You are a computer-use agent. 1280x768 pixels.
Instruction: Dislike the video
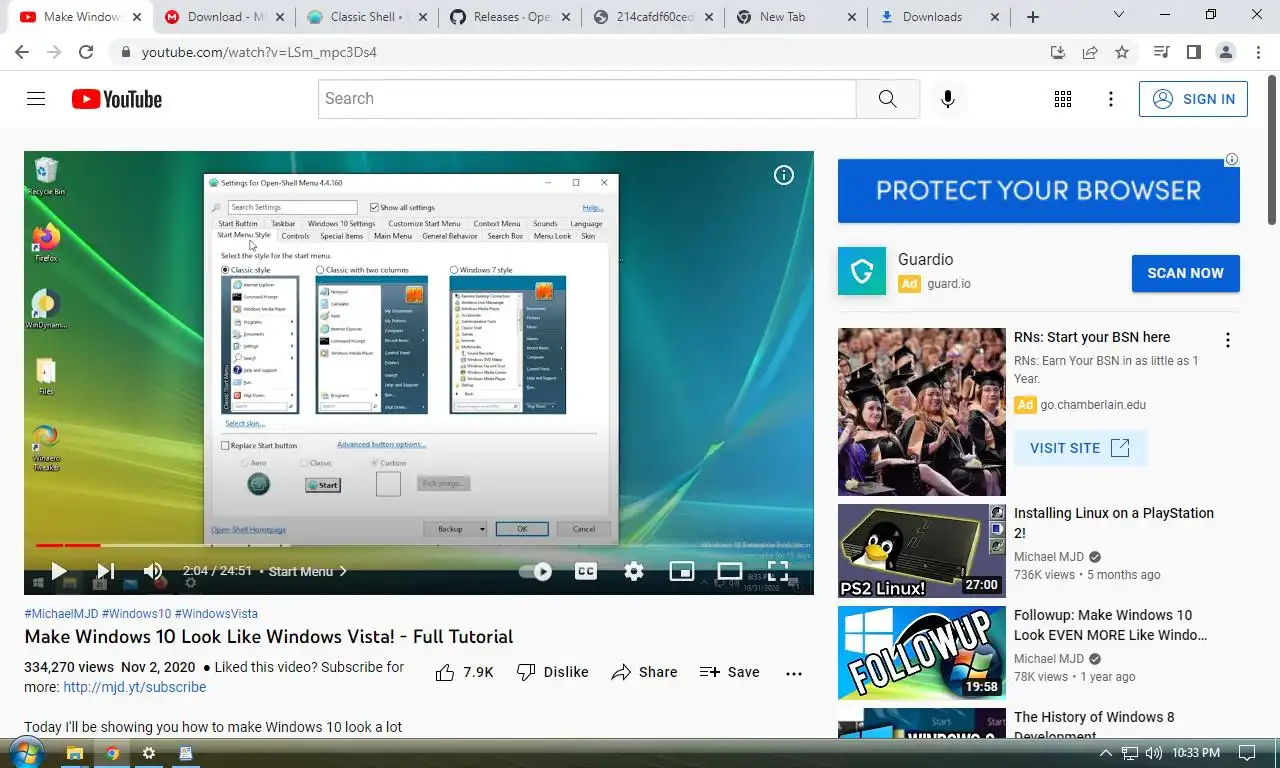[x=552, y=672]
